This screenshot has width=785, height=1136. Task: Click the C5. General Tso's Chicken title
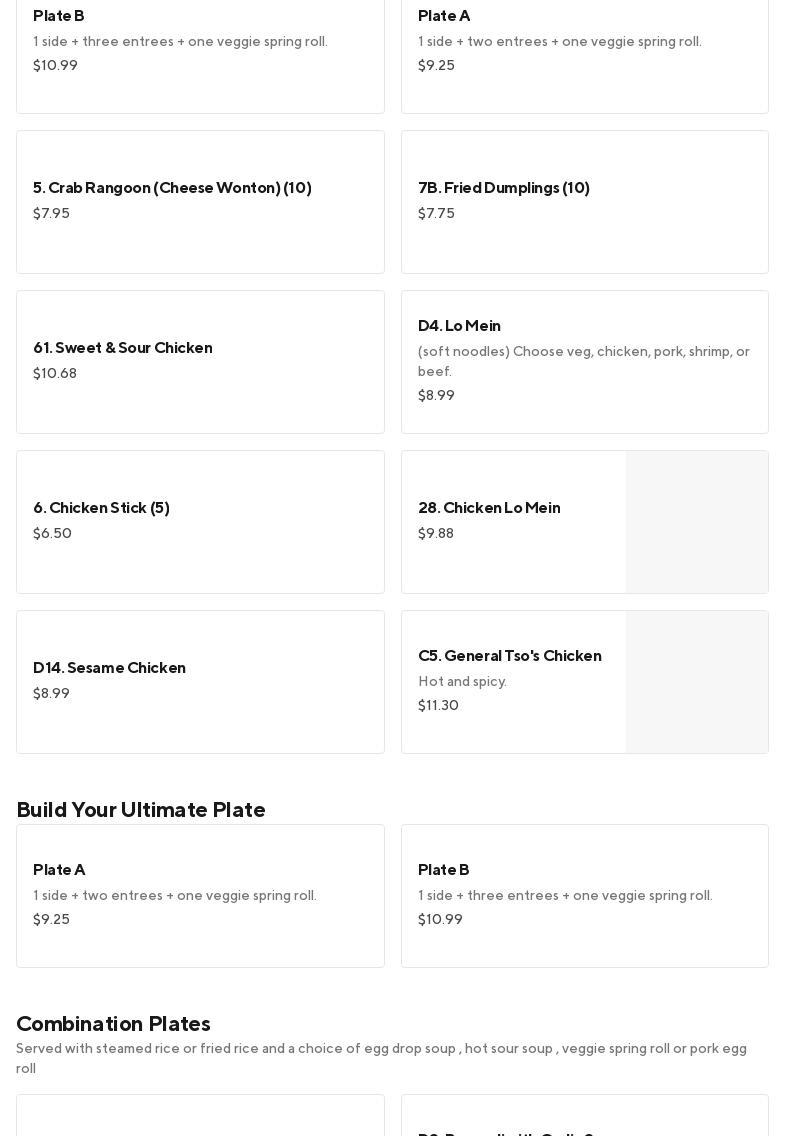(509, 656)
